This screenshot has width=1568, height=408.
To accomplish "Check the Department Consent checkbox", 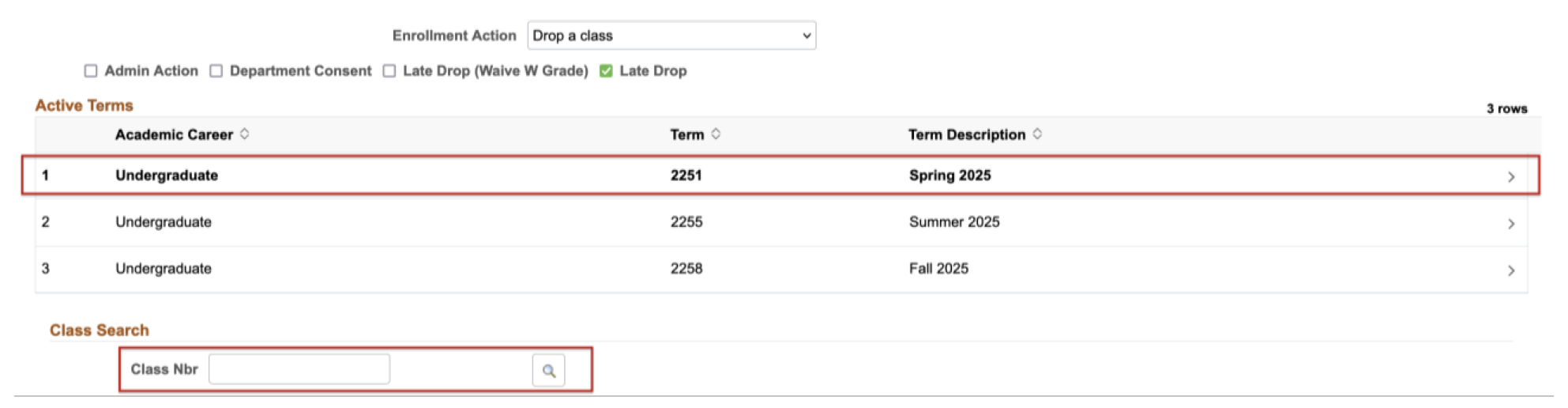I will click(x=216, y=71).
